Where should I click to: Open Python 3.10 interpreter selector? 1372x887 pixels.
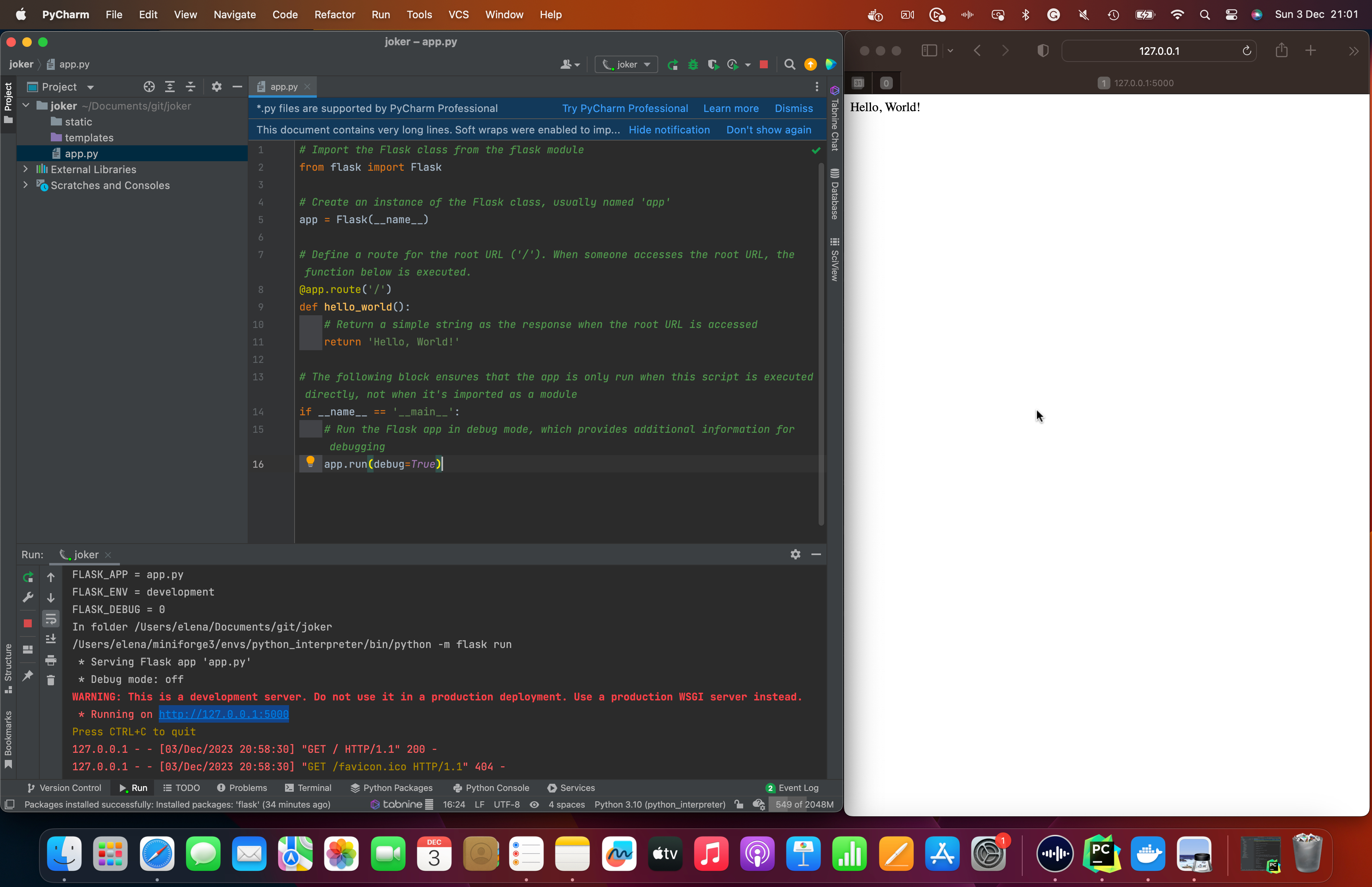click(660, 804)
